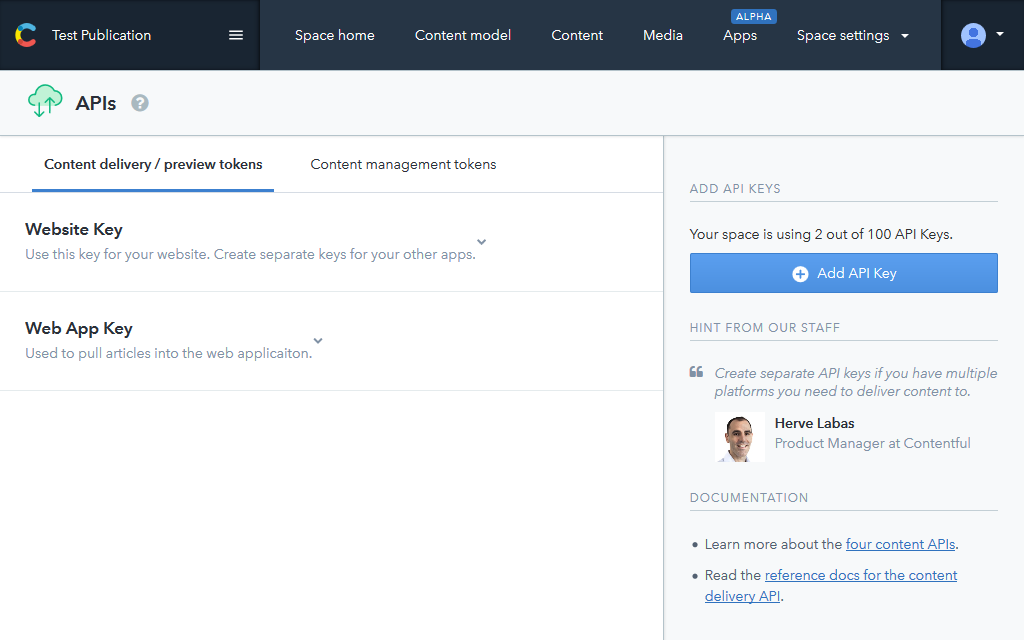Click the APIs help question mark icon

click(140, 103)
